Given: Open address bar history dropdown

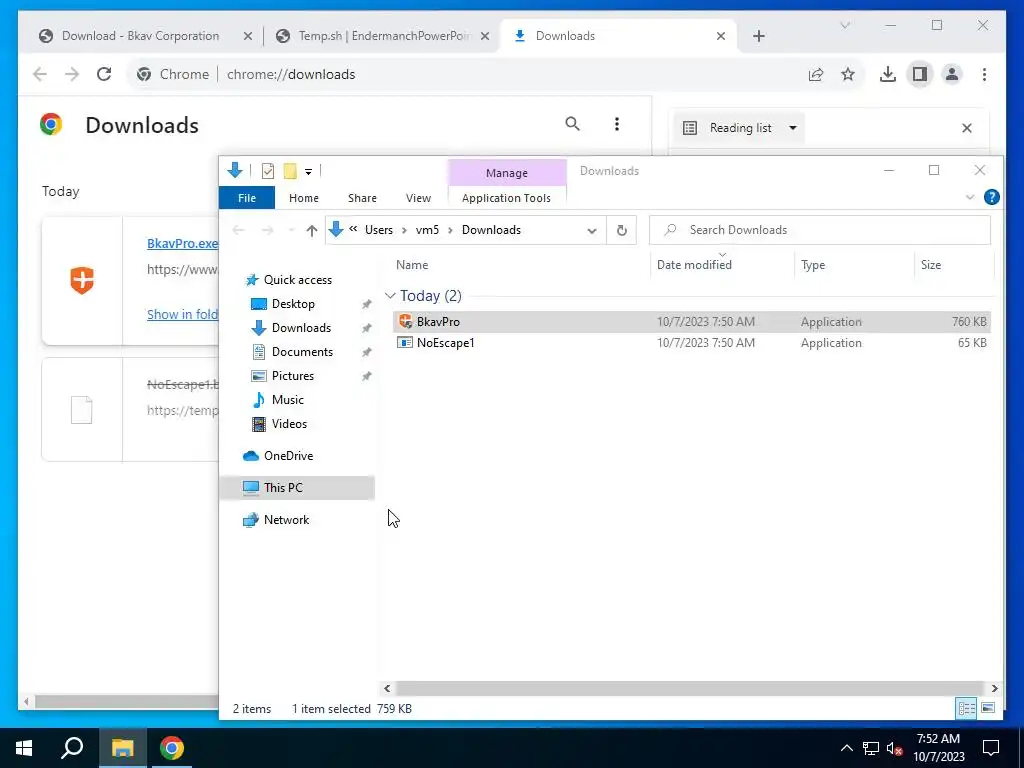Looking at the screenshot, I should pos(592,231).
